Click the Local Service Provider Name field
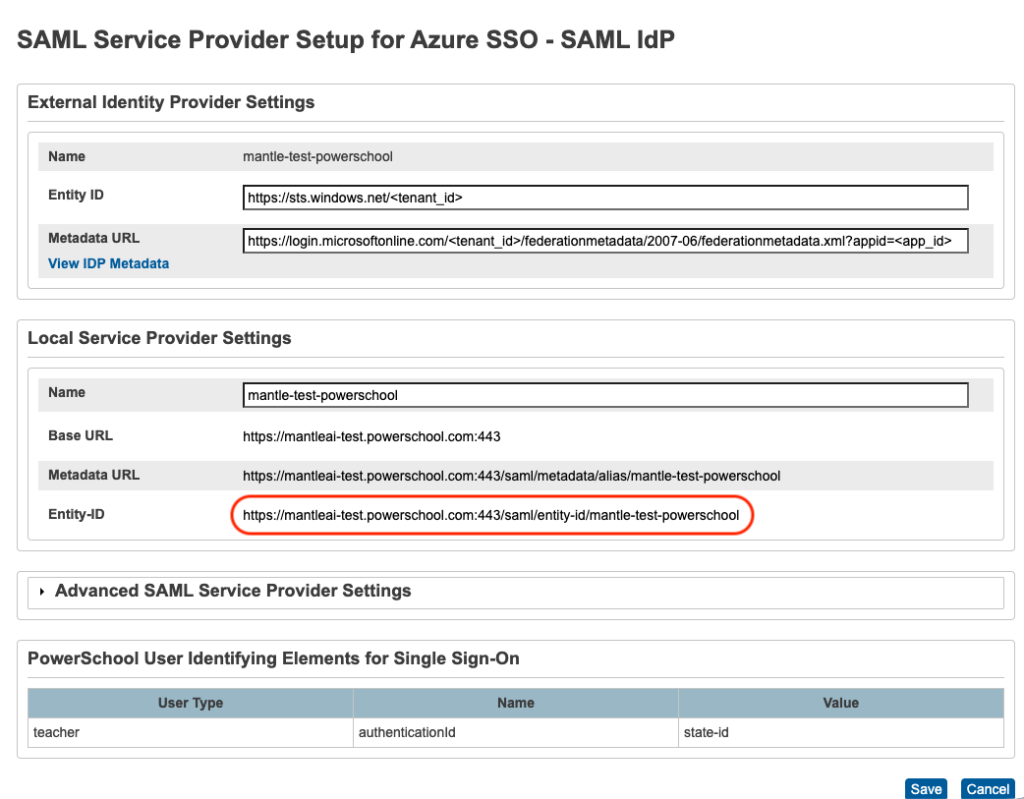Image resolution: width=1024 pixels, height=799 pixels. click(x=605, y=395)
